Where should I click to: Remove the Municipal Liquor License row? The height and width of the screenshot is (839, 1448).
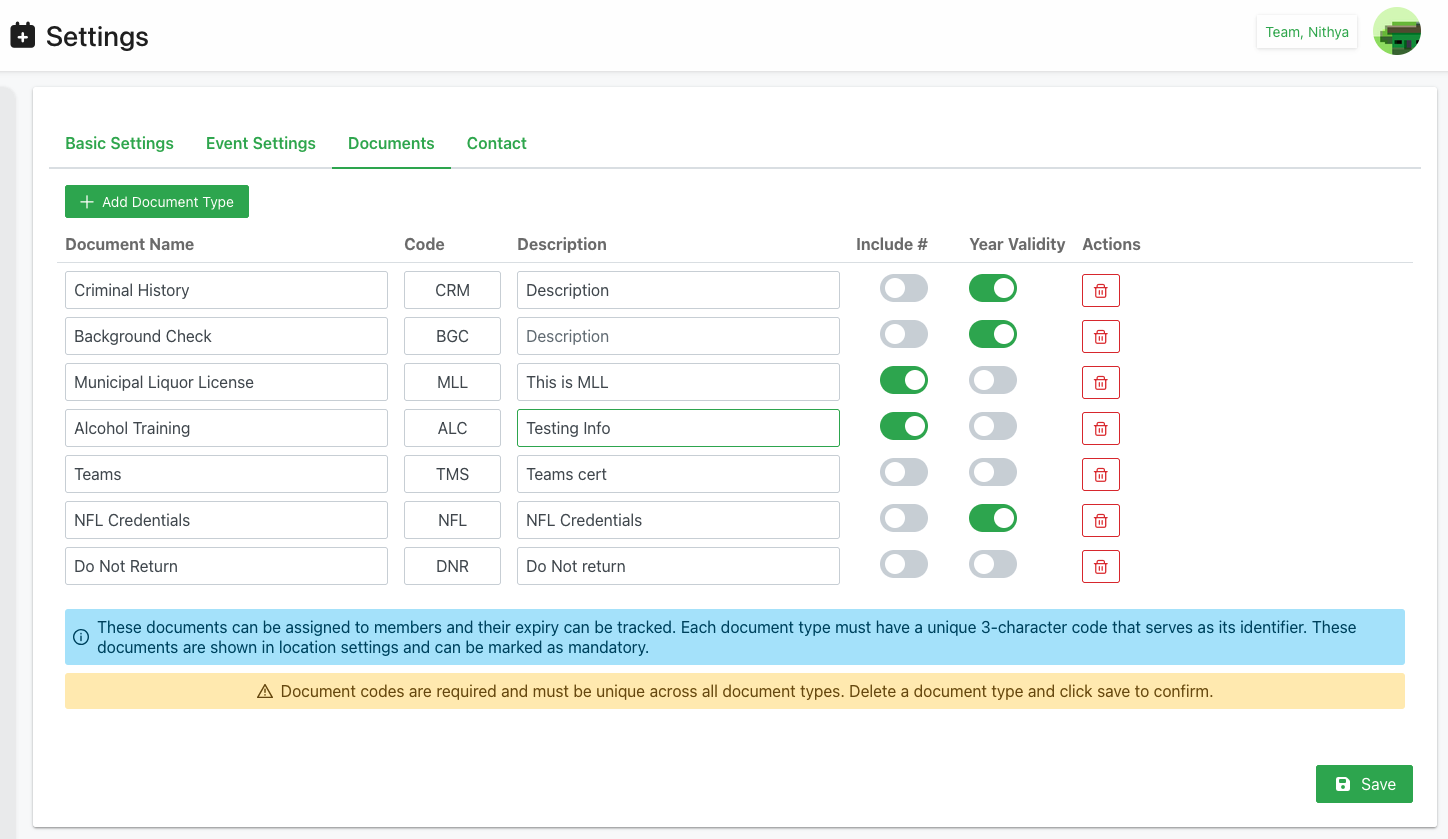(x=1100, y=382)
